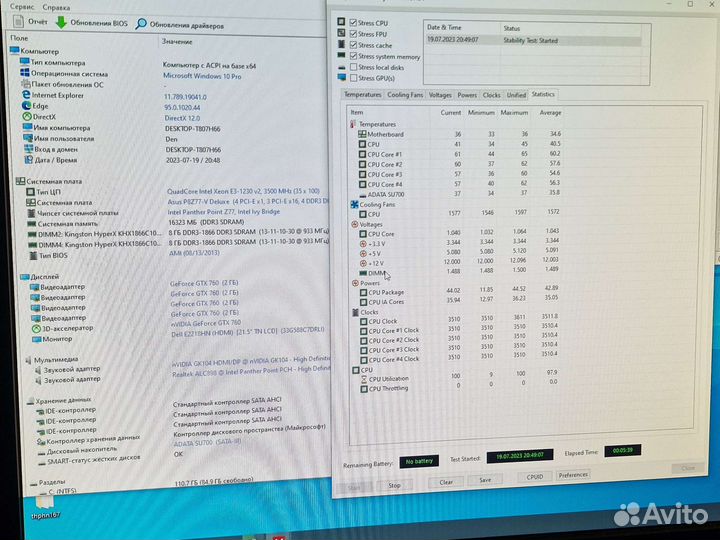Viewport: 720px width, 540px height.
Task: Click the green BIOS updates arrow icon
Action: click(62, 21)
